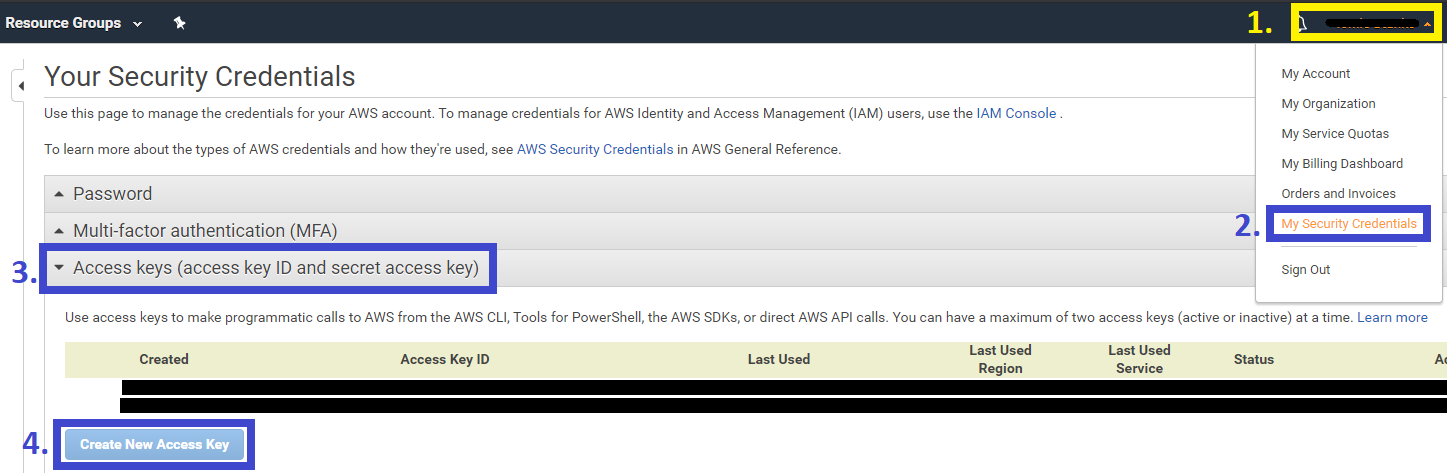Go to My Billing Dashboard
Screen dimensions: 1447x473
(1342, 164)
